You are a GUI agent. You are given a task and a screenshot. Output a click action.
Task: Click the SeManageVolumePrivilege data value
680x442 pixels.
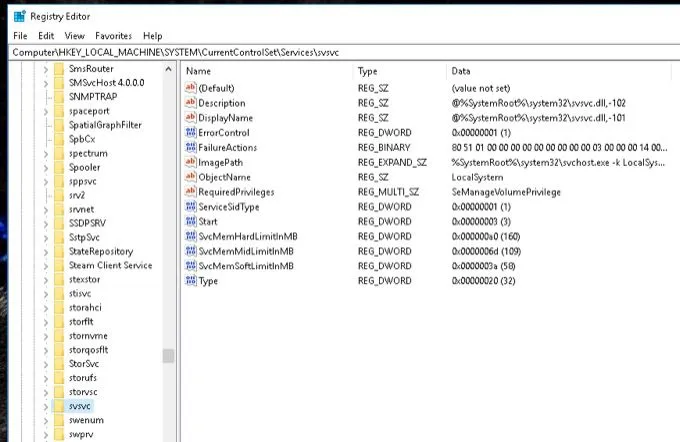click(x=506, y=192)
